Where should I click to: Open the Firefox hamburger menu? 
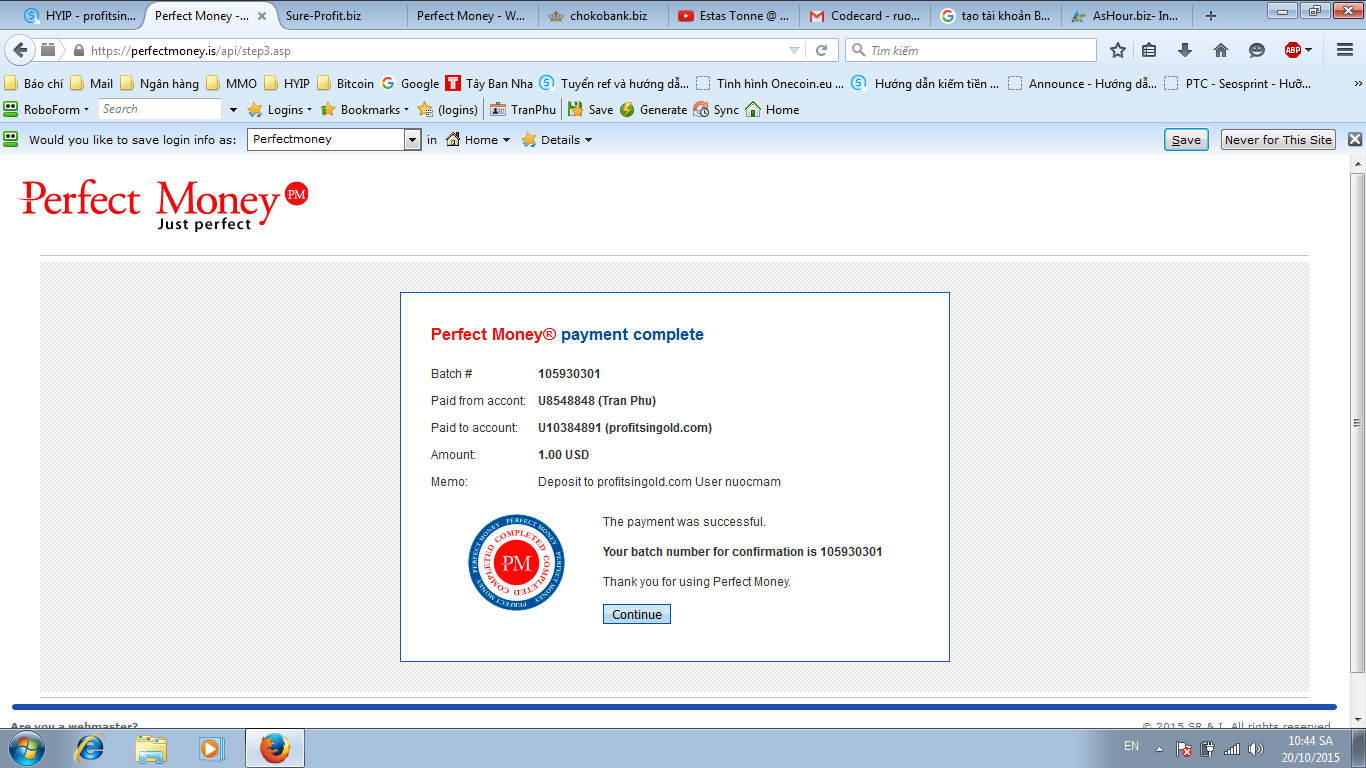click(x=1345, y=50)
